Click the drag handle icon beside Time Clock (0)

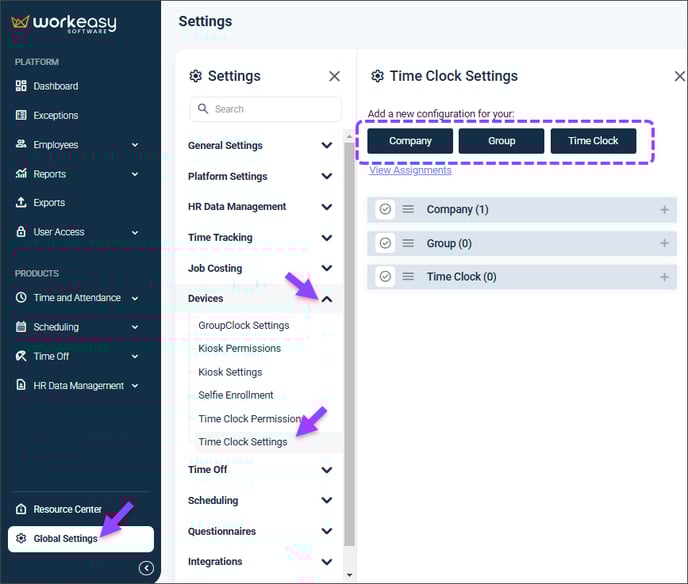[408, 276]
